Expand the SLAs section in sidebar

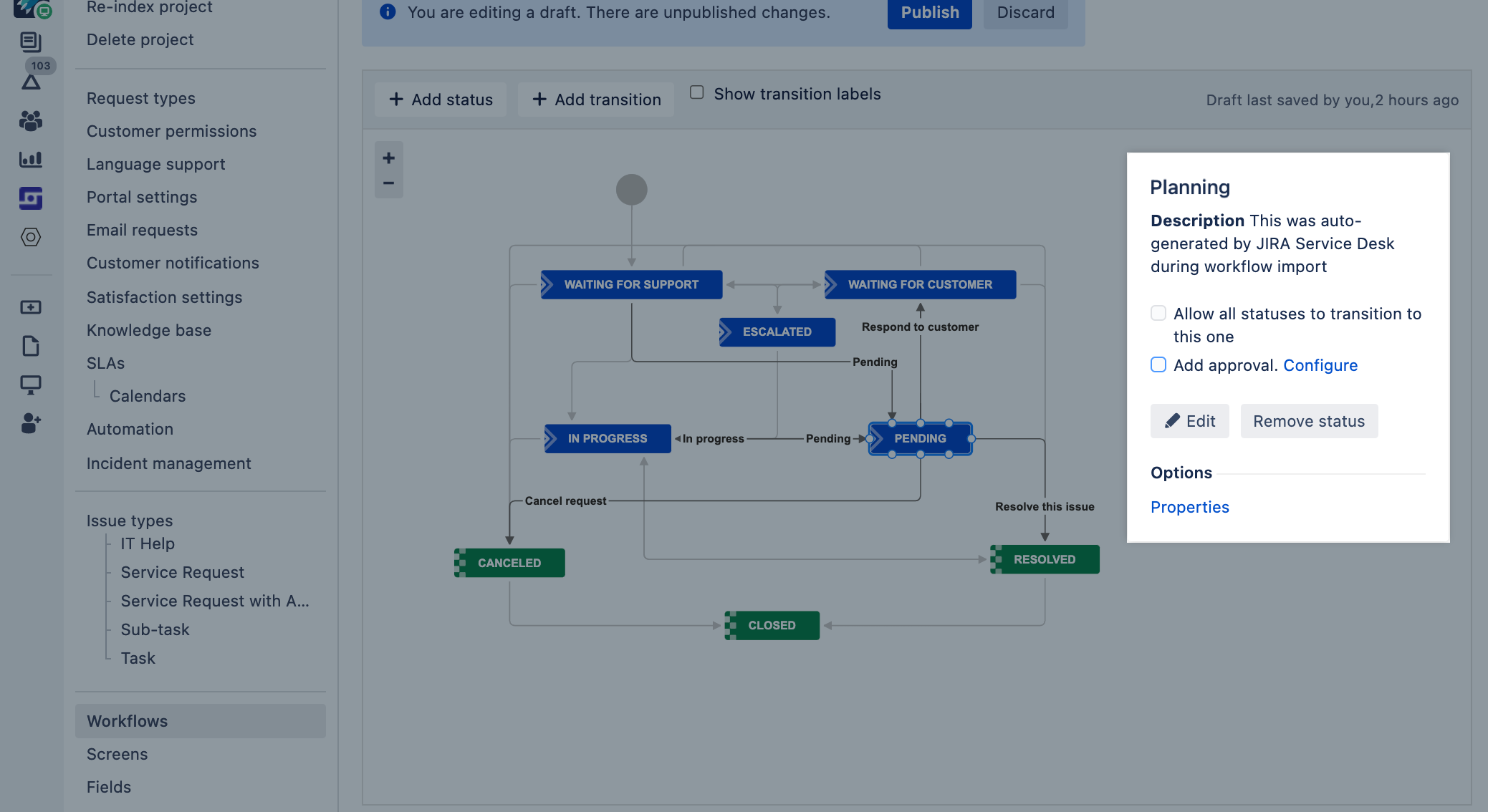(x=104, y=362)
